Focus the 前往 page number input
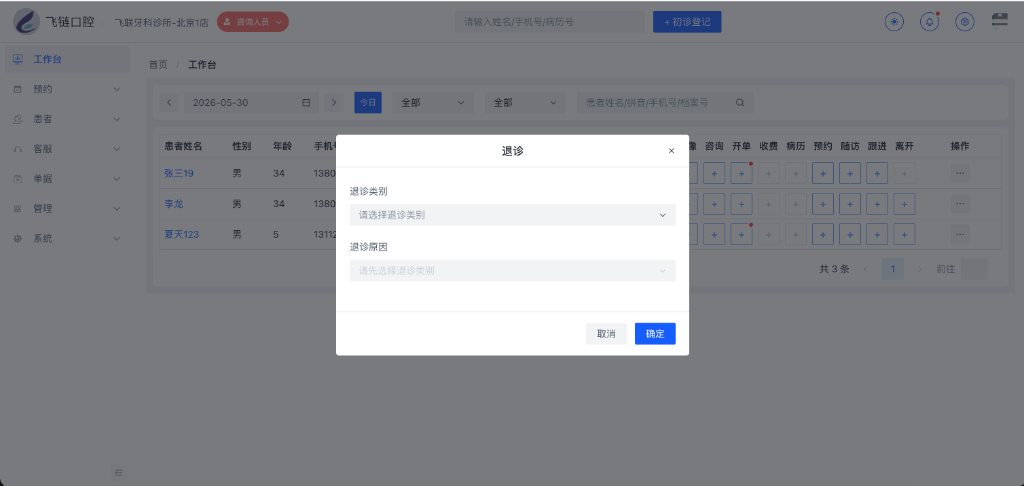The image size is (1024, 486). coord(974,269)
